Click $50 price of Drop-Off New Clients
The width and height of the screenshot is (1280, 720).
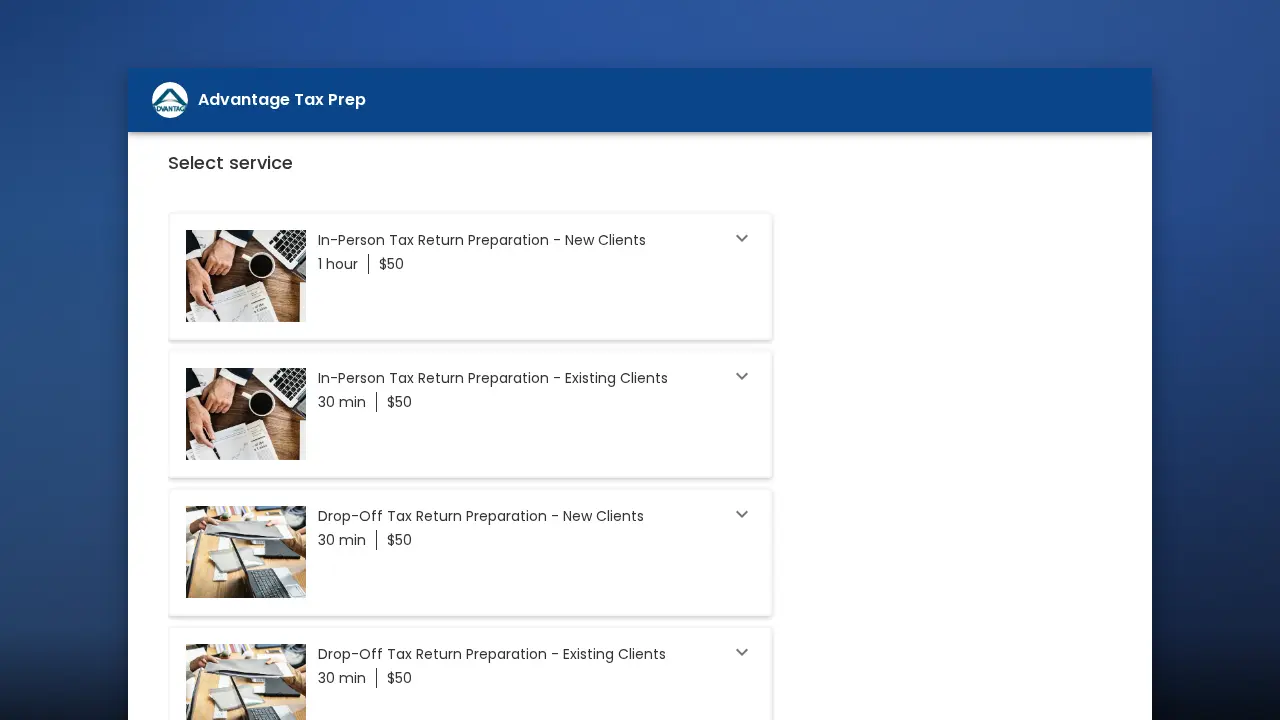[x=399, y=540]
